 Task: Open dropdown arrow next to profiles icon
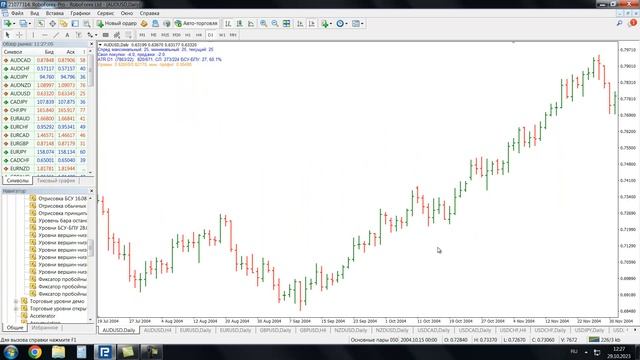(30, 24)
